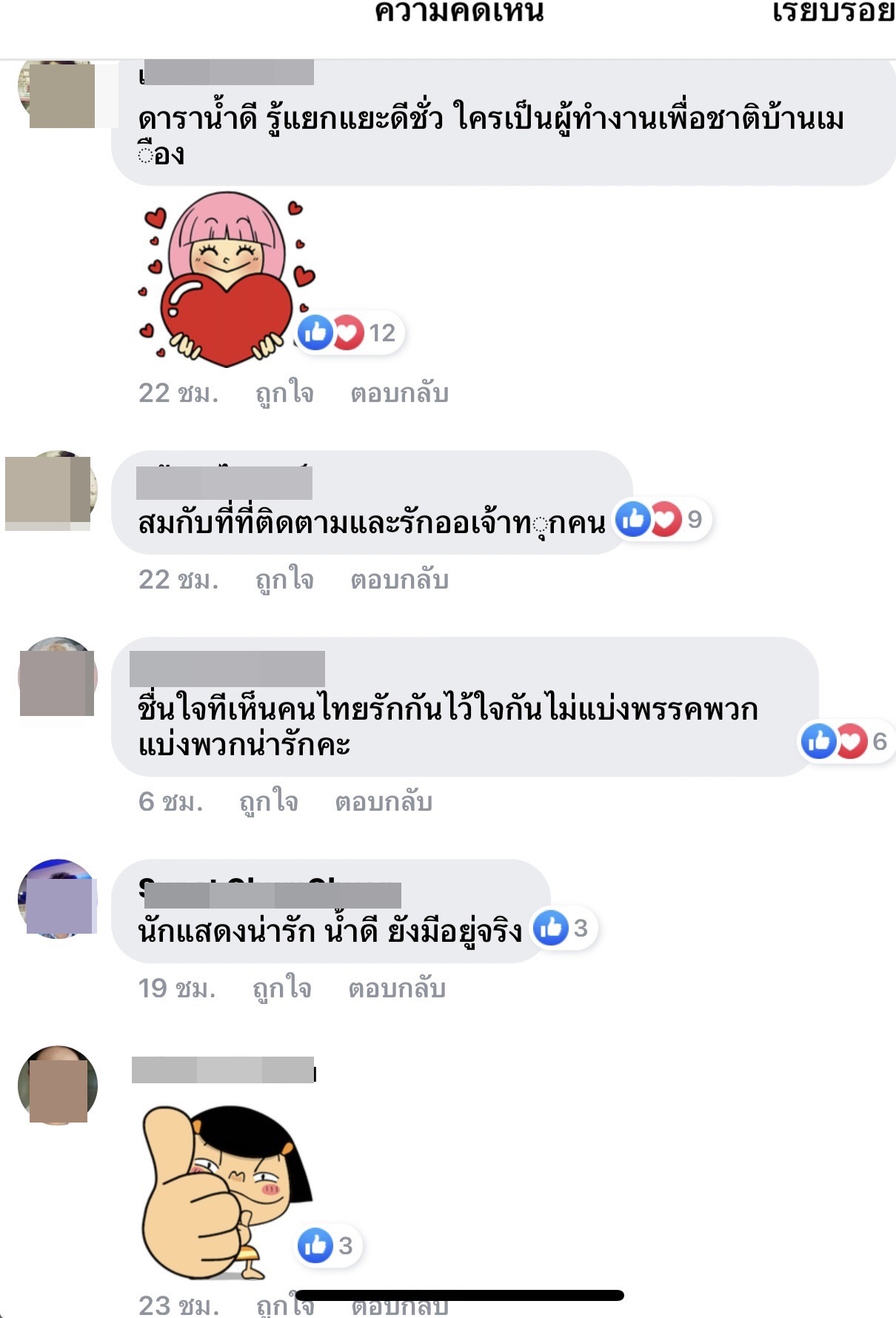Like the 'สมกับที่ติดตาม' comment
This screenshot has width=896, height=1318.
coord(284,580)
